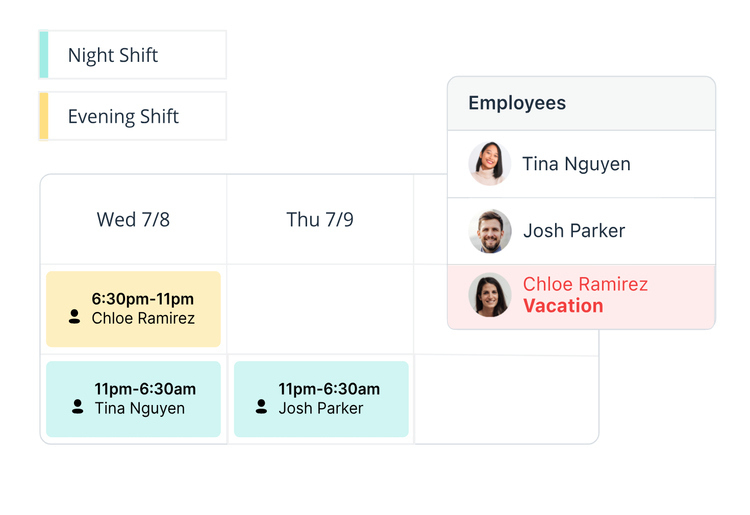Open Tina Nguyen's 11pm-6:30am shift card
Screen dimensions: 750x515
pos(133,399)
